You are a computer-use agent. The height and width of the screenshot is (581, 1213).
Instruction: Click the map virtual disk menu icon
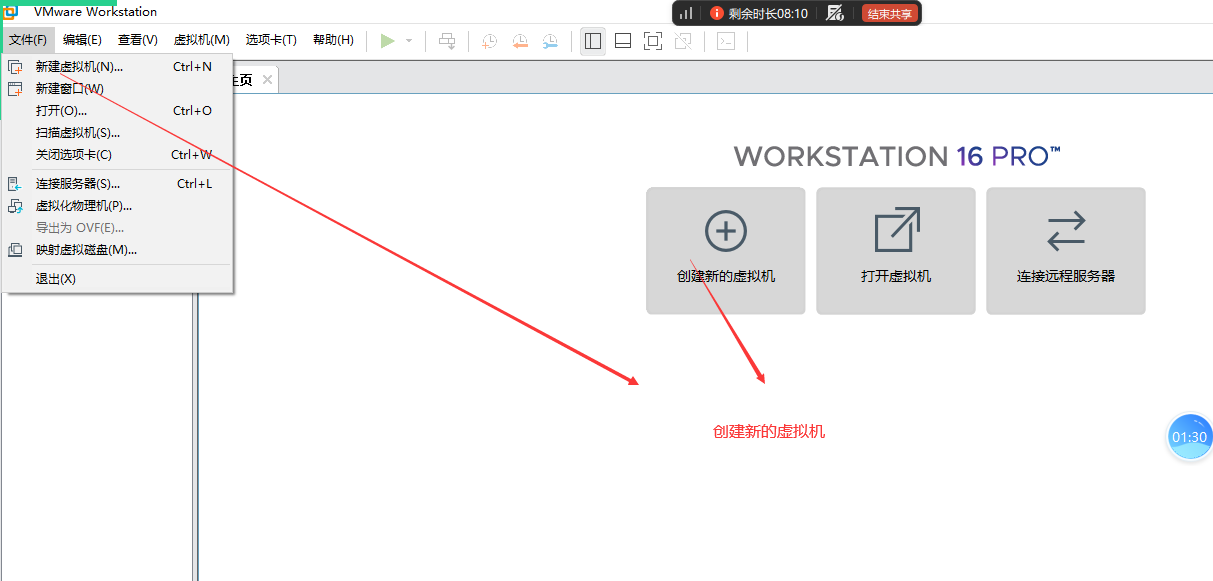tap(15, 250)
